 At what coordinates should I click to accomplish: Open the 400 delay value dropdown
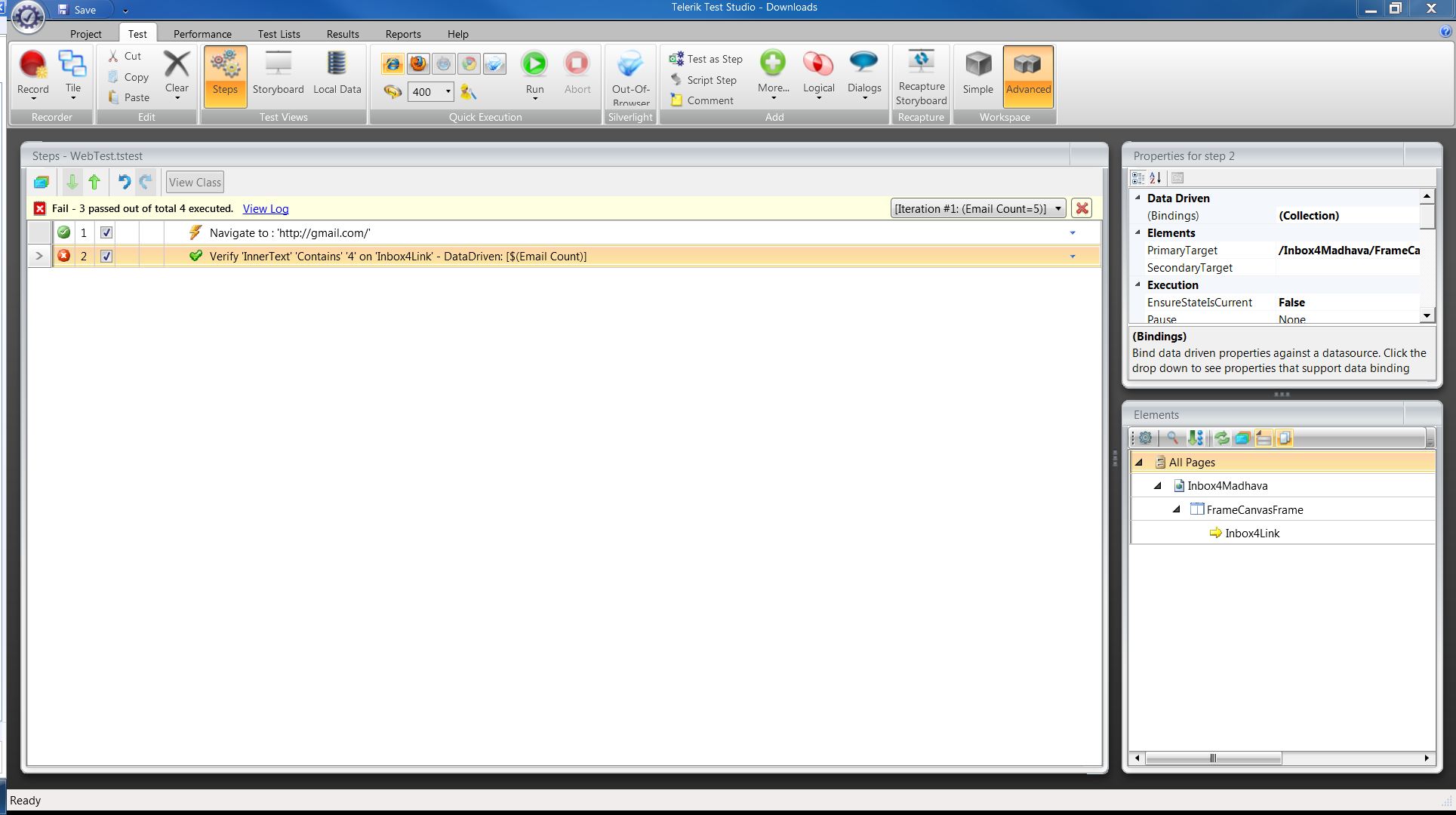tap(448, 92)
